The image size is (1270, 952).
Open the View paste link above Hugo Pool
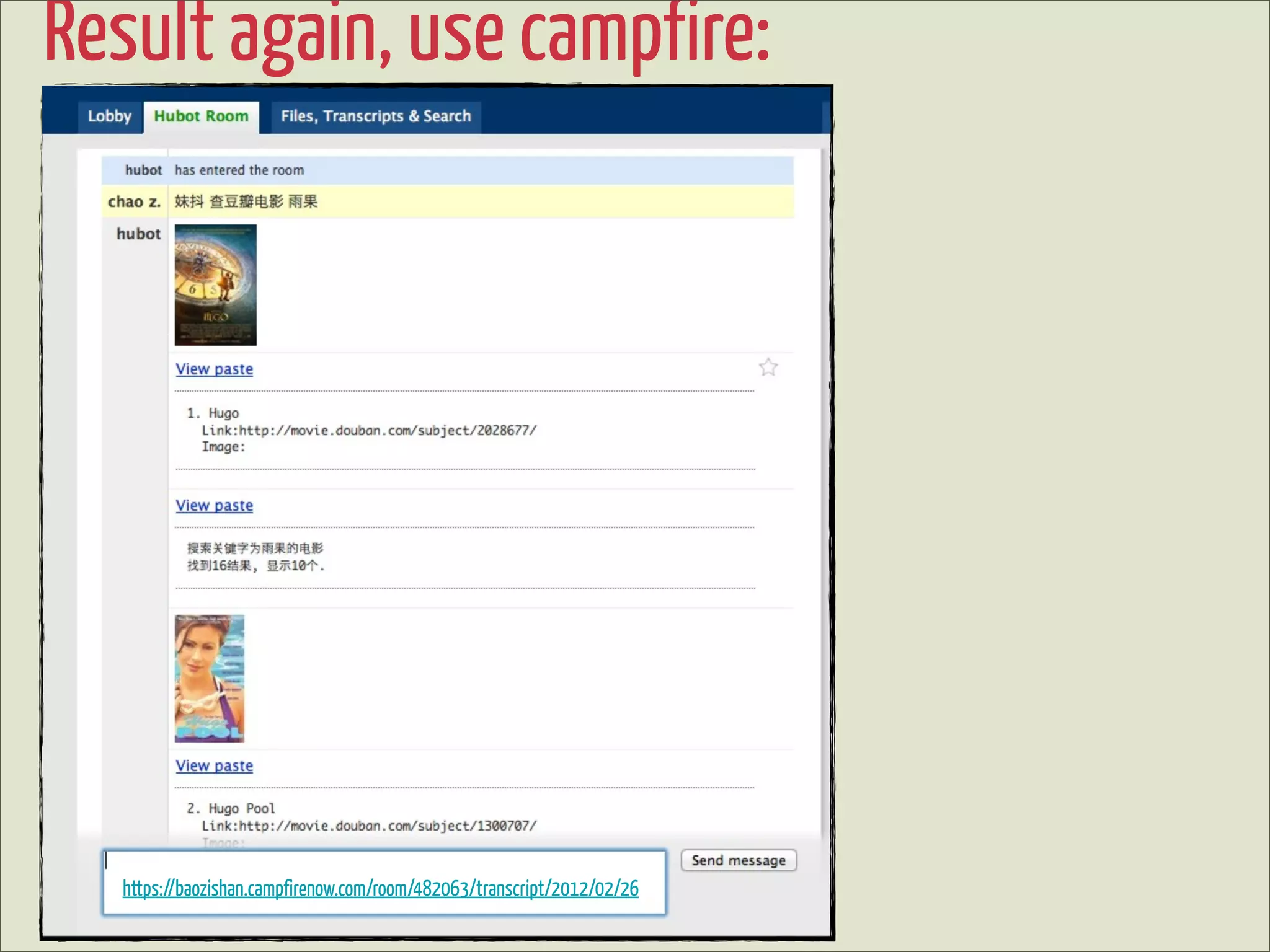tap(214, 766)
